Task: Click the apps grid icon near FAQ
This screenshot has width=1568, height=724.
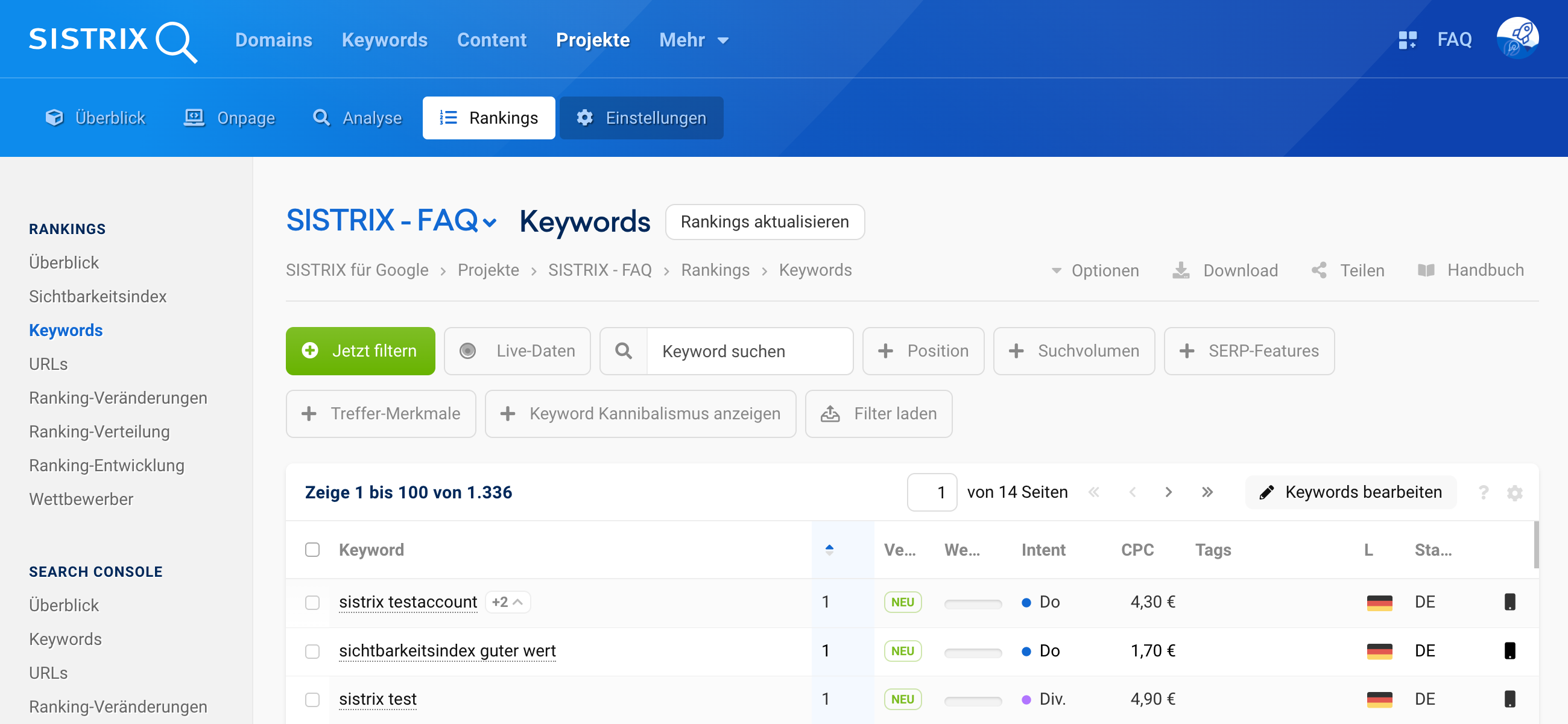Action: [1407, 40]
